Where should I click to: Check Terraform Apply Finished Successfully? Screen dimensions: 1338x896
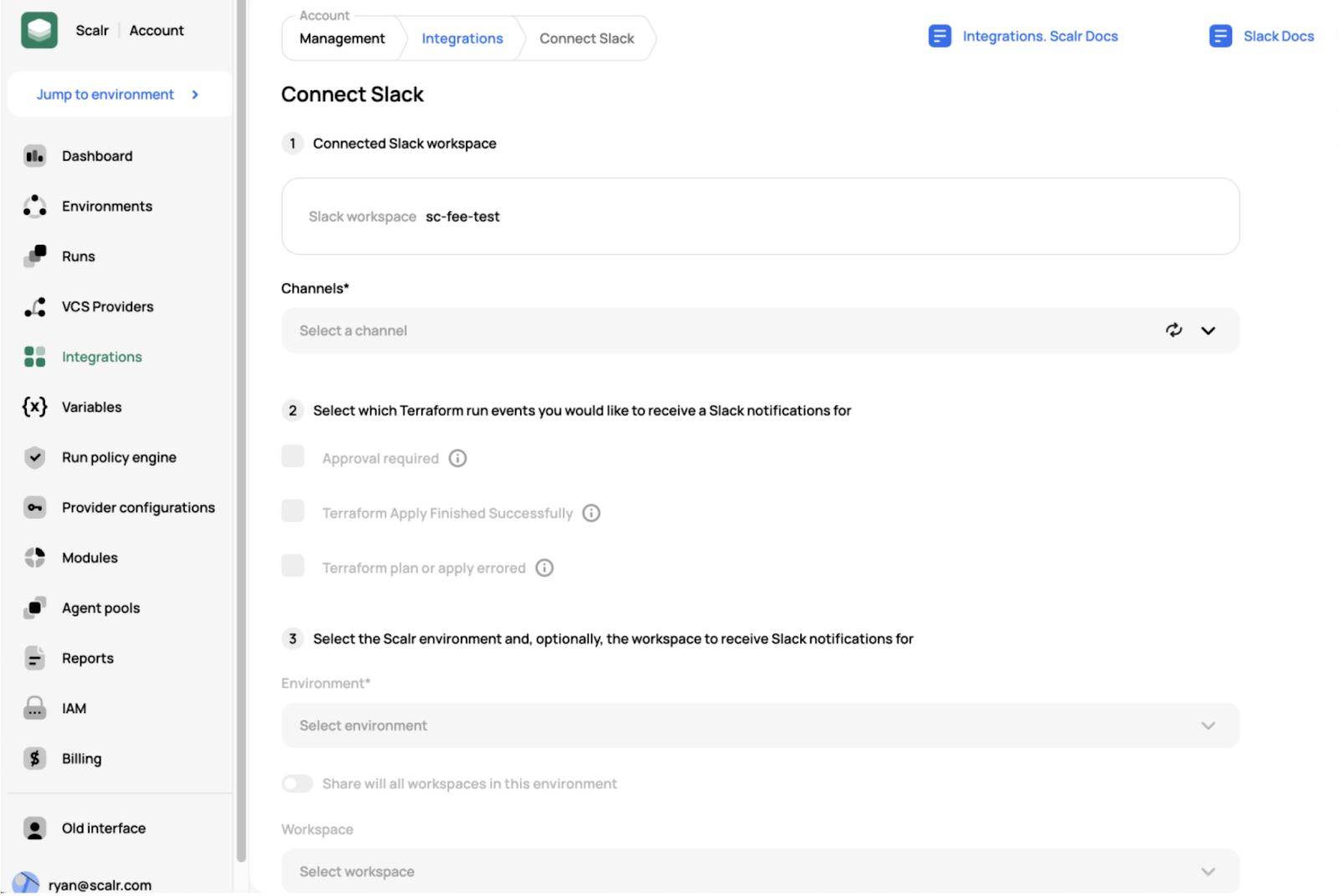(293, 511)
